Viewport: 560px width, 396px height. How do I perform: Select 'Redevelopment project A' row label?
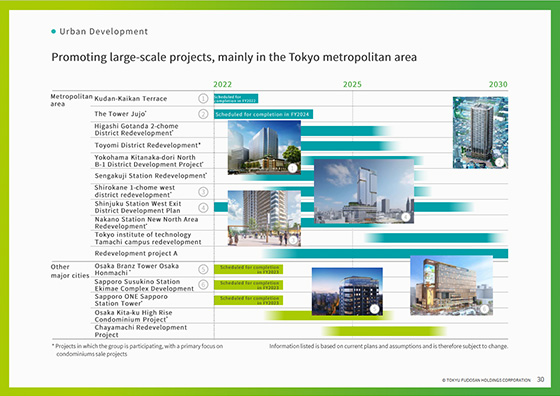[136, 254]
